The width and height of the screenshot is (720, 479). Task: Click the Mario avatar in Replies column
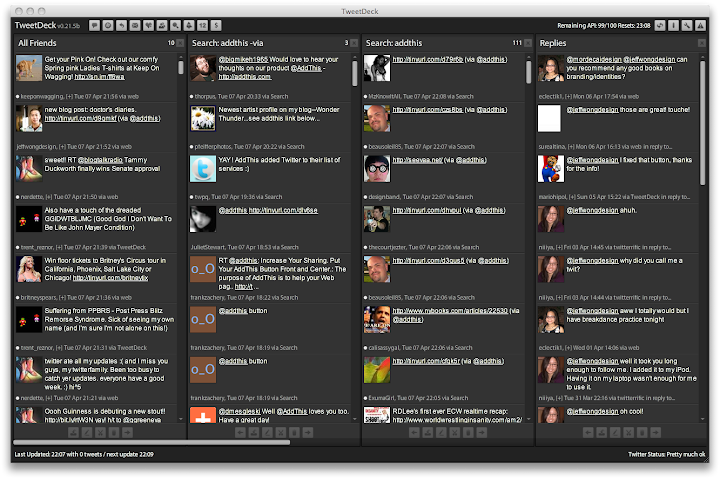click(551, 169)
